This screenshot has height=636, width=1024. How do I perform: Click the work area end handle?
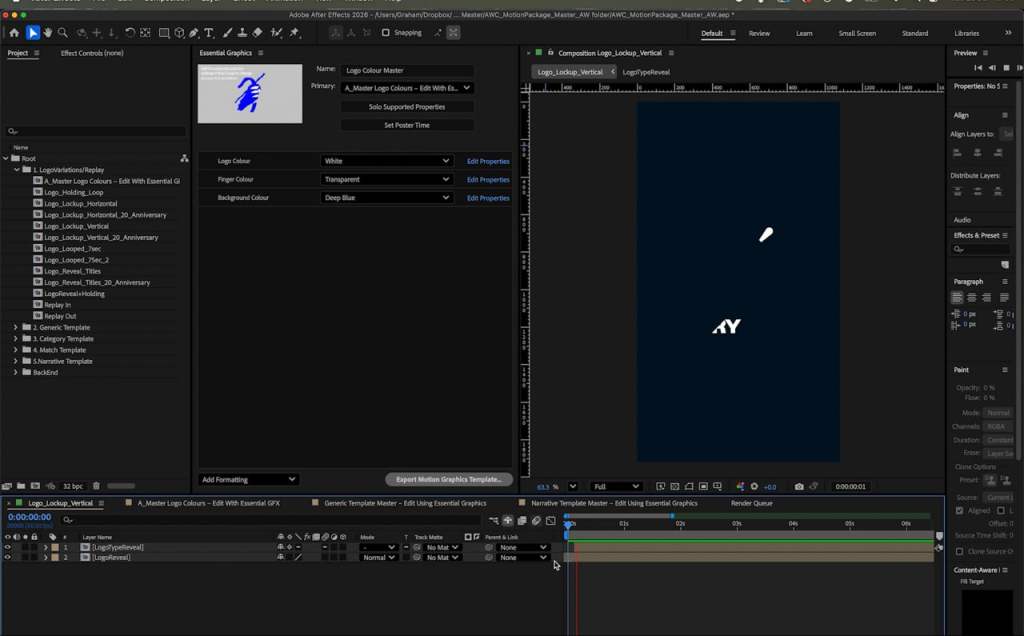pyautogui.click(x=672, y=516)
